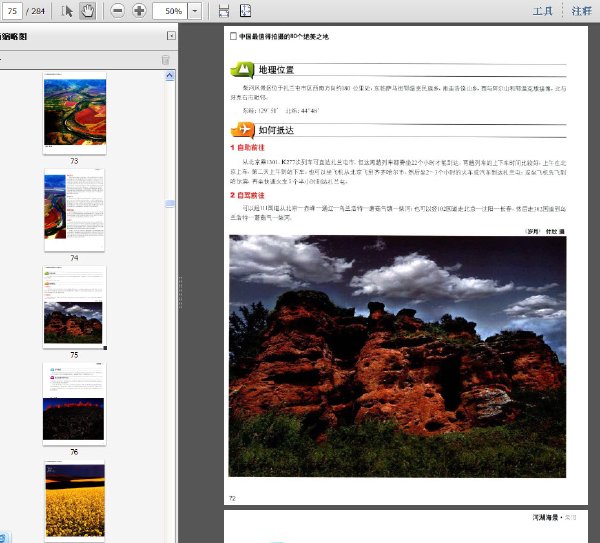Image resolution: width=600 pixels, height=543 pixels.
Task: Open page 74 thumbnail
Action: click(74, 210)
